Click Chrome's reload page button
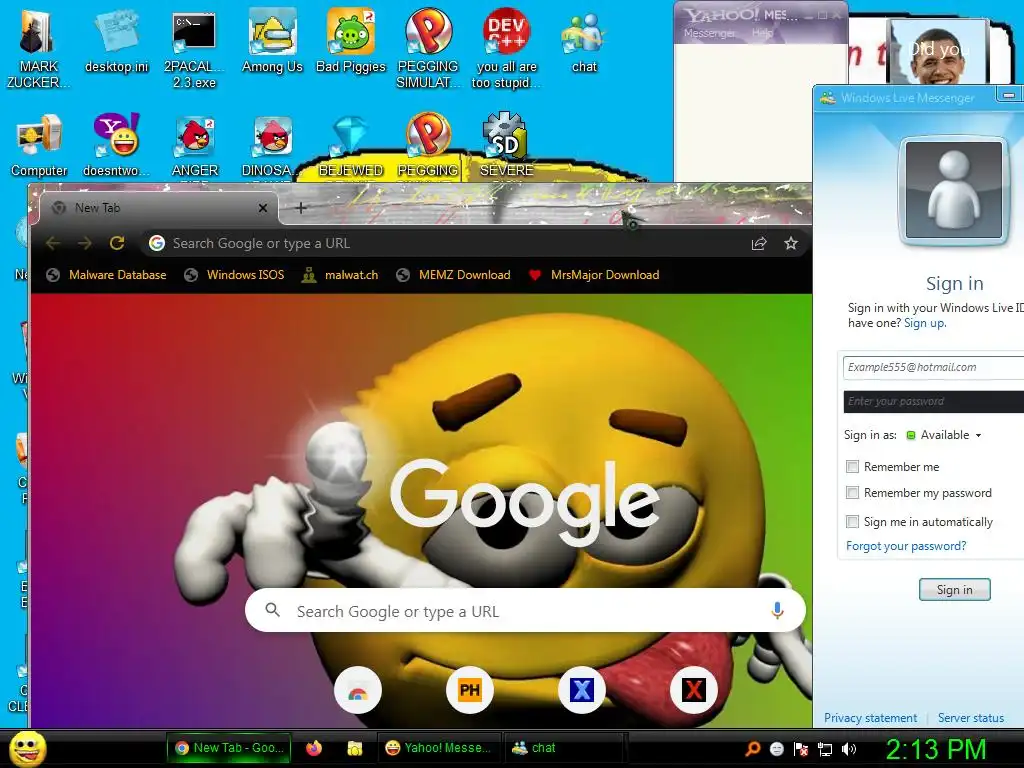 pos(117,244)
